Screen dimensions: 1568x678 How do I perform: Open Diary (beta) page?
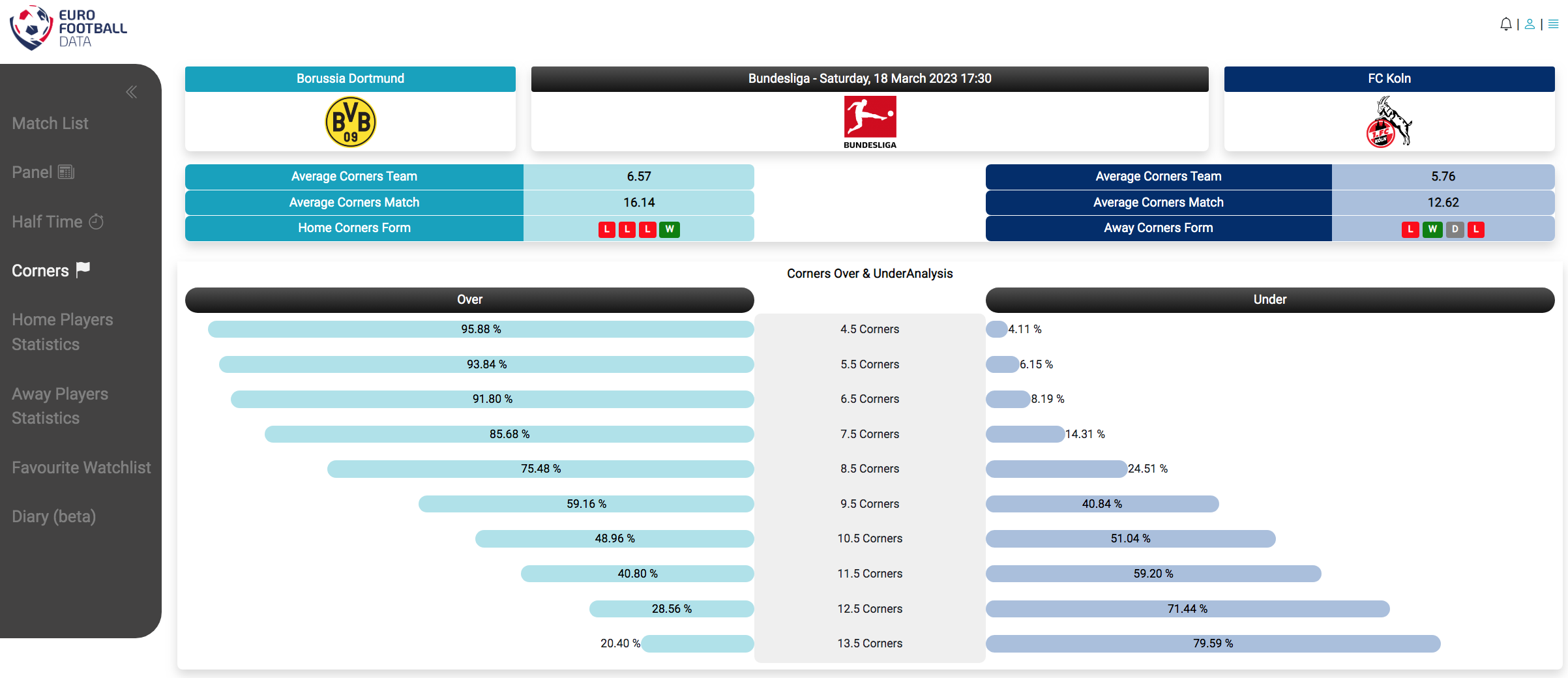(54, 516)
